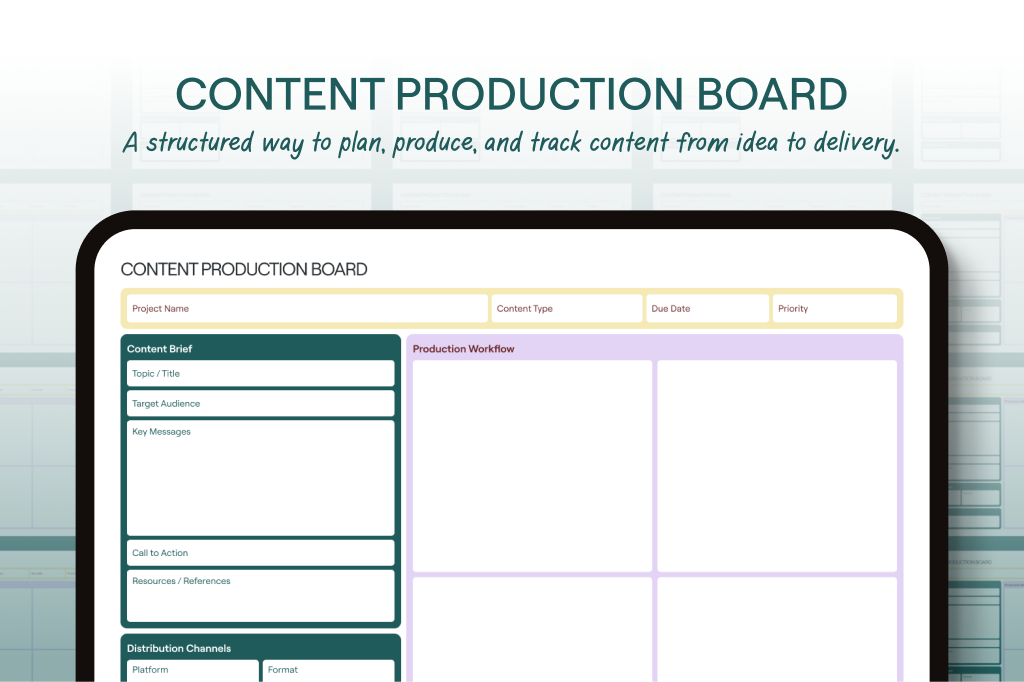Click the large green page heading
Screen dimensions: 1024x682
click(x=511, y=95)
